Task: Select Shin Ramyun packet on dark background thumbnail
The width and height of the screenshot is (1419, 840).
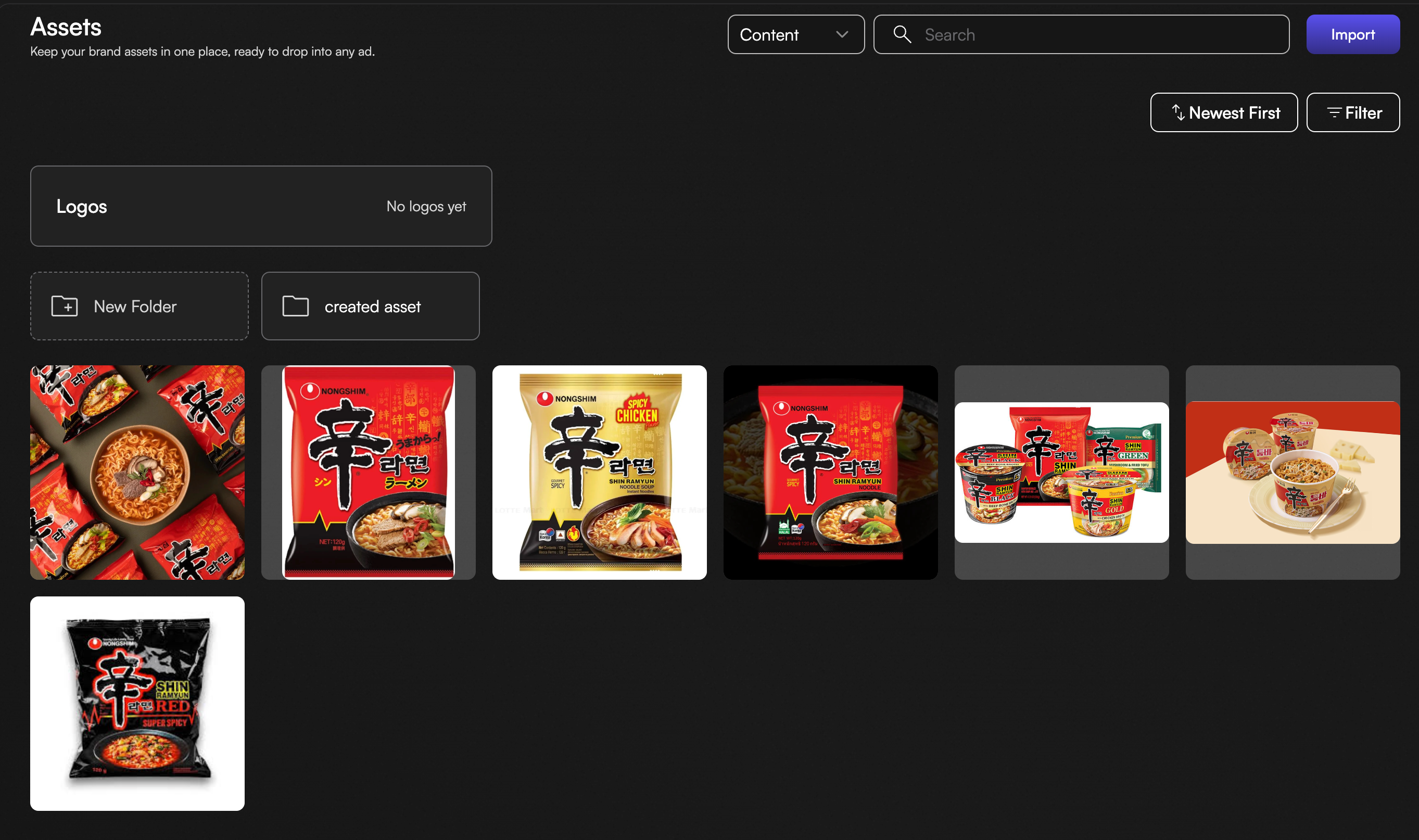Action: pyautogui.click(x=830, y=473)
